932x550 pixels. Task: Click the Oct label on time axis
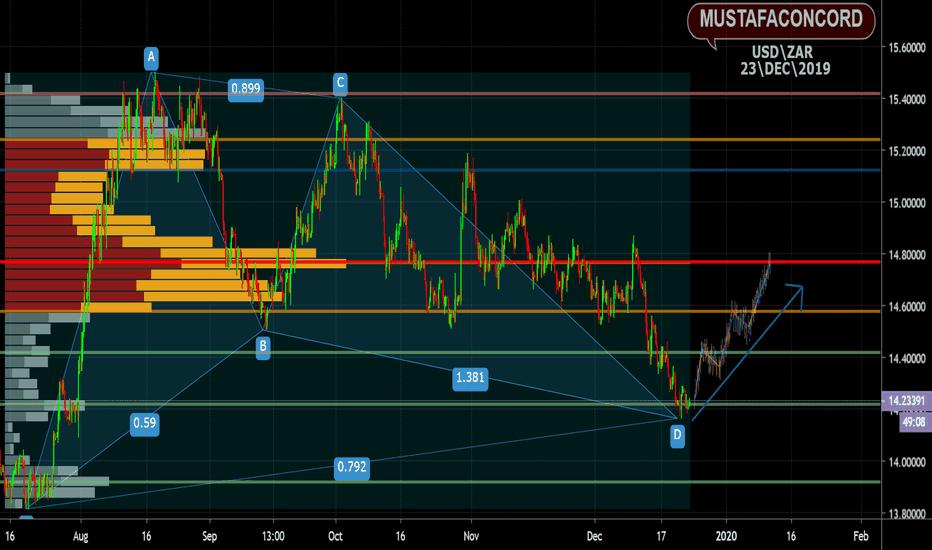tap(335, 536)
